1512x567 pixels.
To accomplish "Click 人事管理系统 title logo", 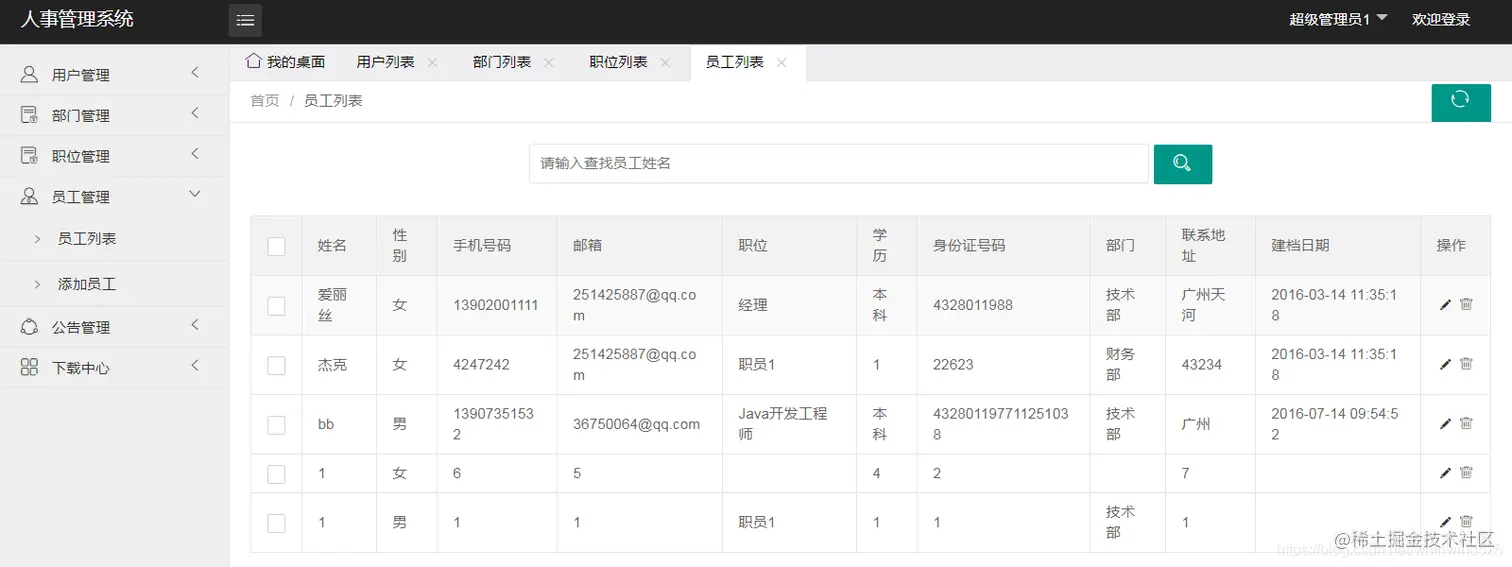I will (77, 19).
